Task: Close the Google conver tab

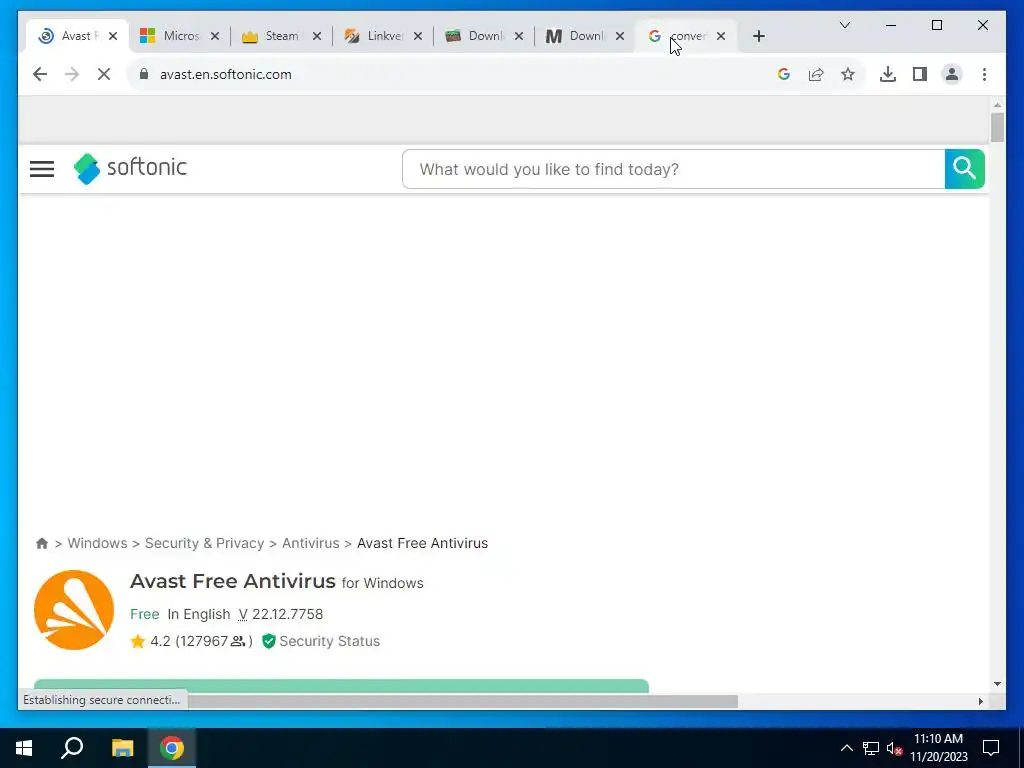Action: pyautogui.click(x=721, y=36)
